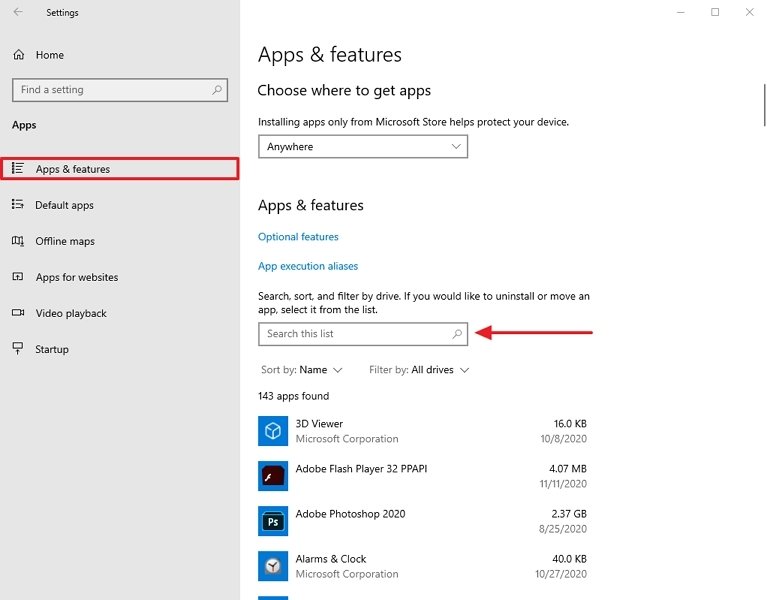Click the Offline maps icon
767x600 pixels.
(18, 241)
